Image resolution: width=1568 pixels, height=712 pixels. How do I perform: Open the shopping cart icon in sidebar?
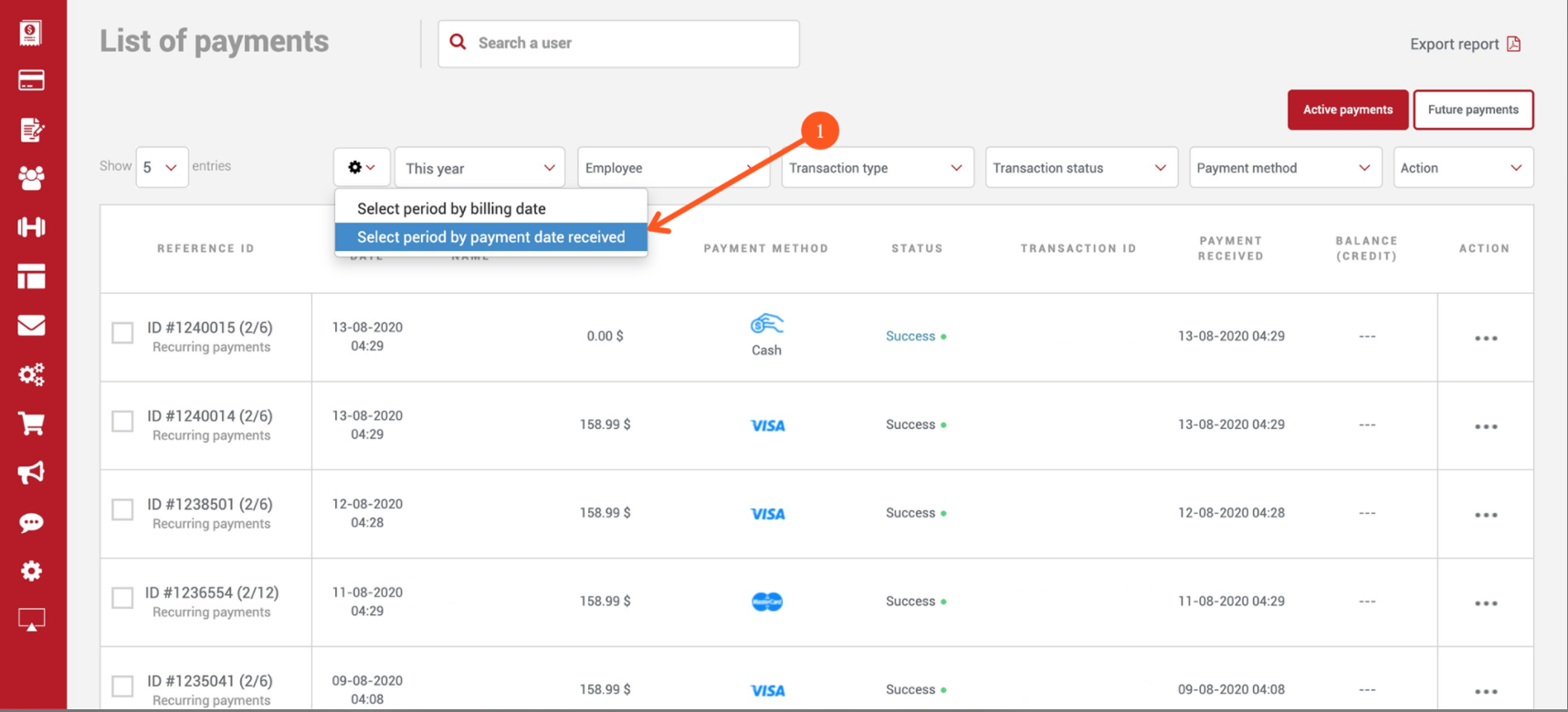tap(31, 424)
